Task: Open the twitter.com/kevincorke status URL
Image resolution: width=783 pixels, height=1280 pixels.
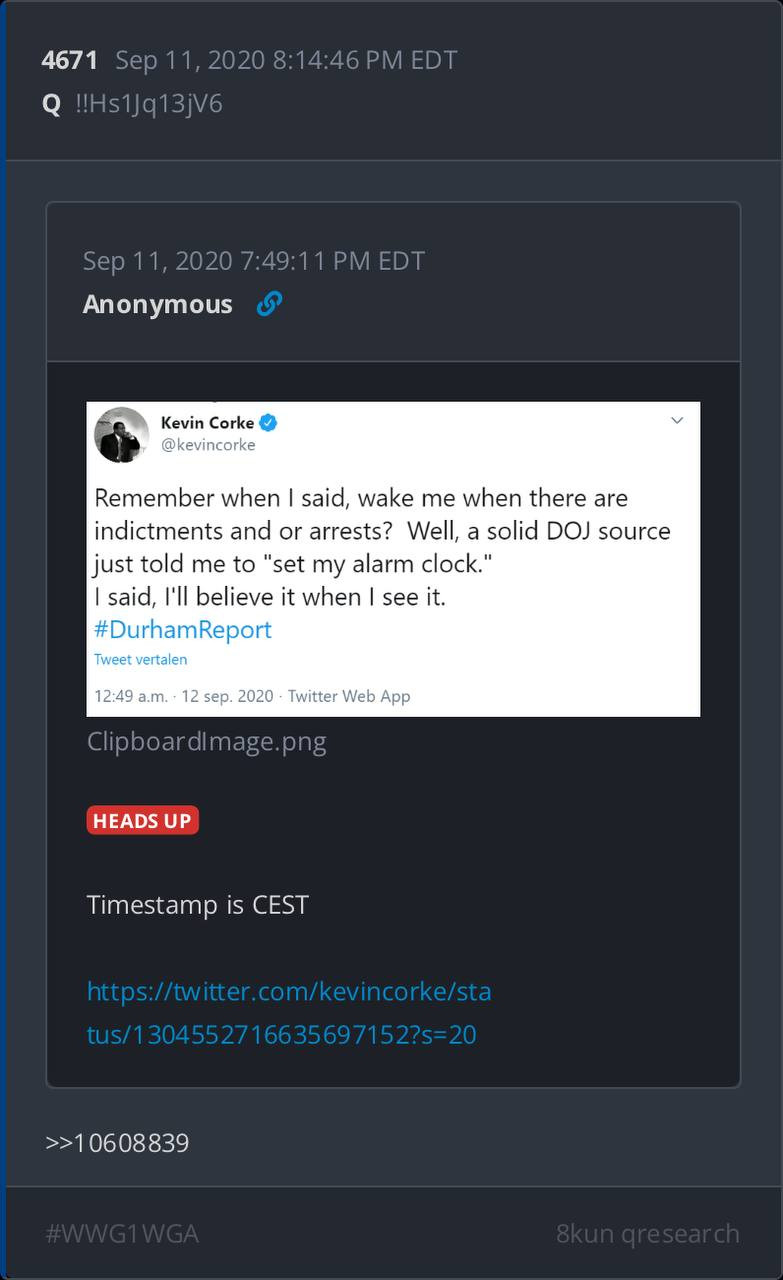Action: [288, 1012]
